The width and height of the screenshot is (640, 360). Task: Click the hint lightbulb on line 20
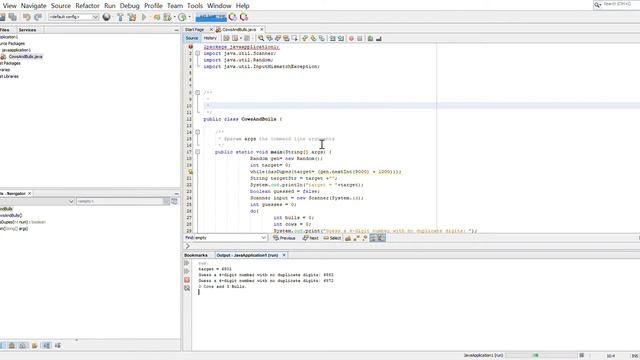pos(190,172)
